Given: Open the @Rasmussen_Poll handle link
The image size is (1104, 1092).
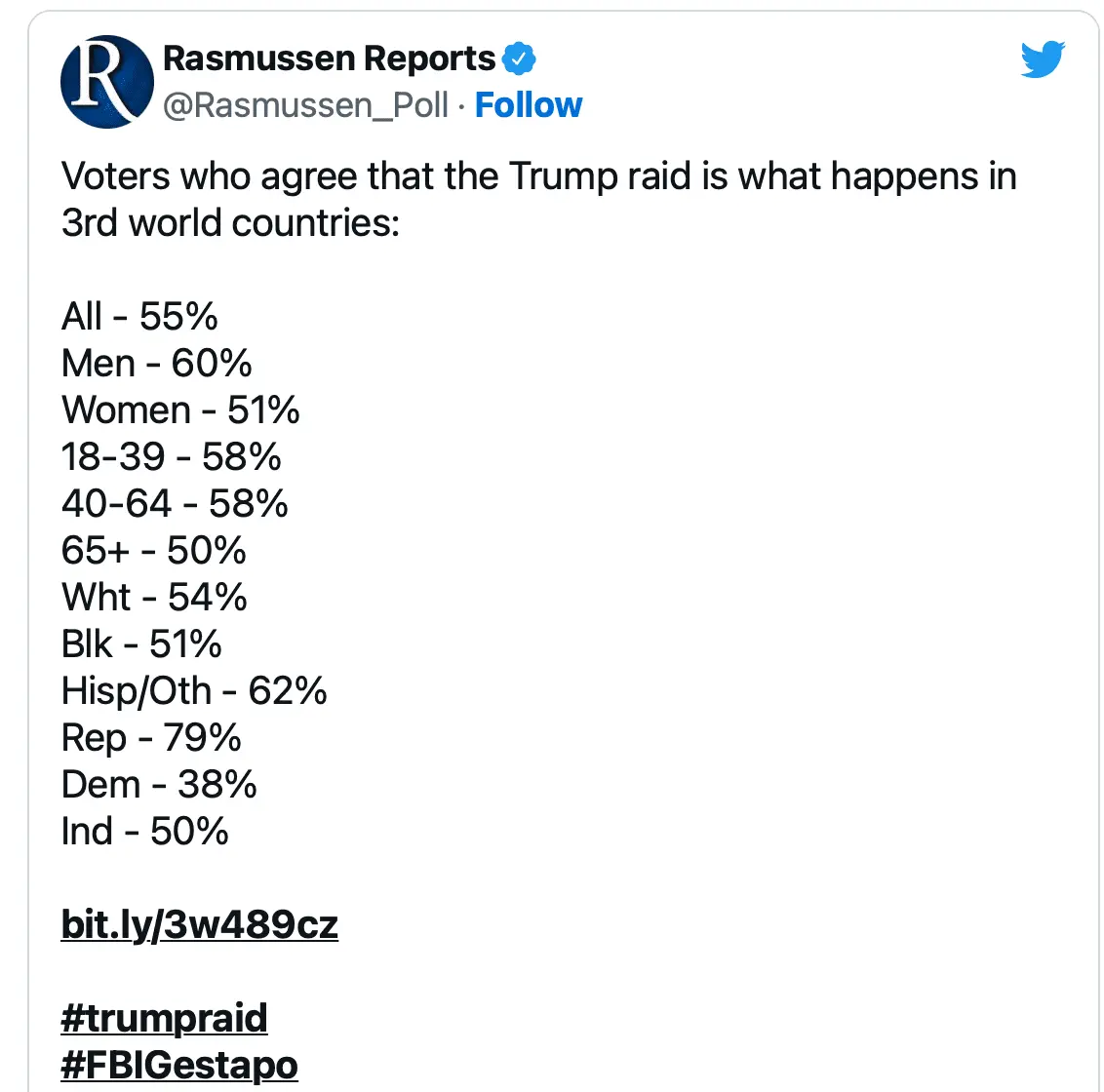Looking at the screenshot, I should [x=305, y=105].
